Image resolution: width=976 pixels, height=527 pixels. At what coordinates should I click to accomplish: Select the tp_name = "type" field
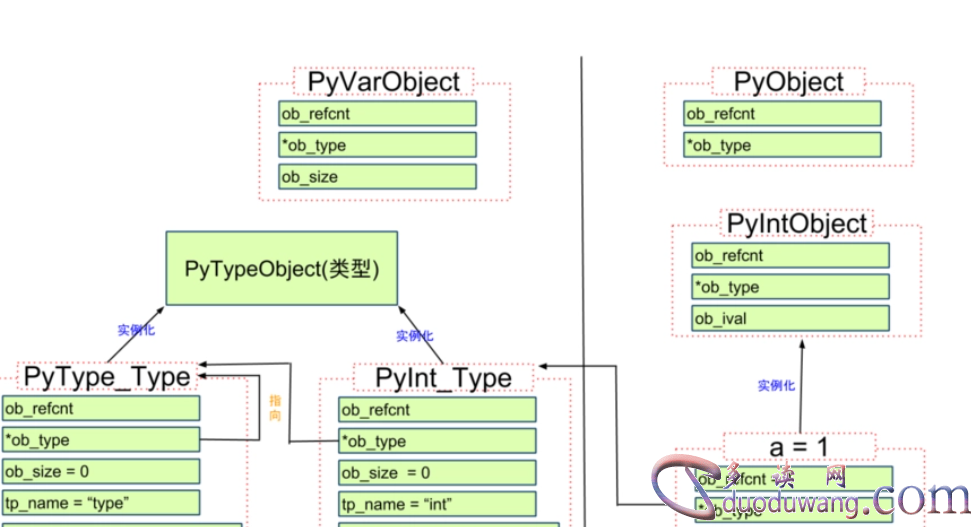click(101, 503)
